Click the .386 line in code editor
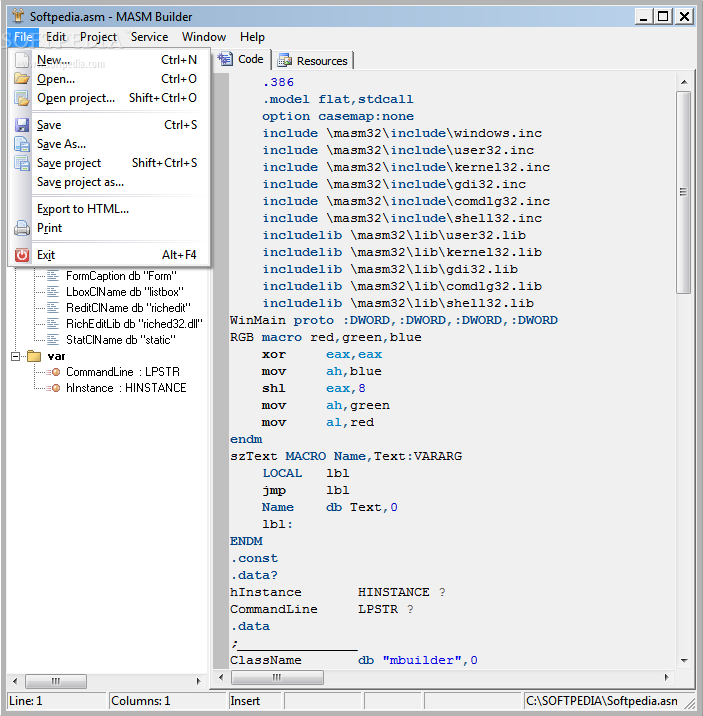This screenshot has width=703, height=716. [278, 82]
